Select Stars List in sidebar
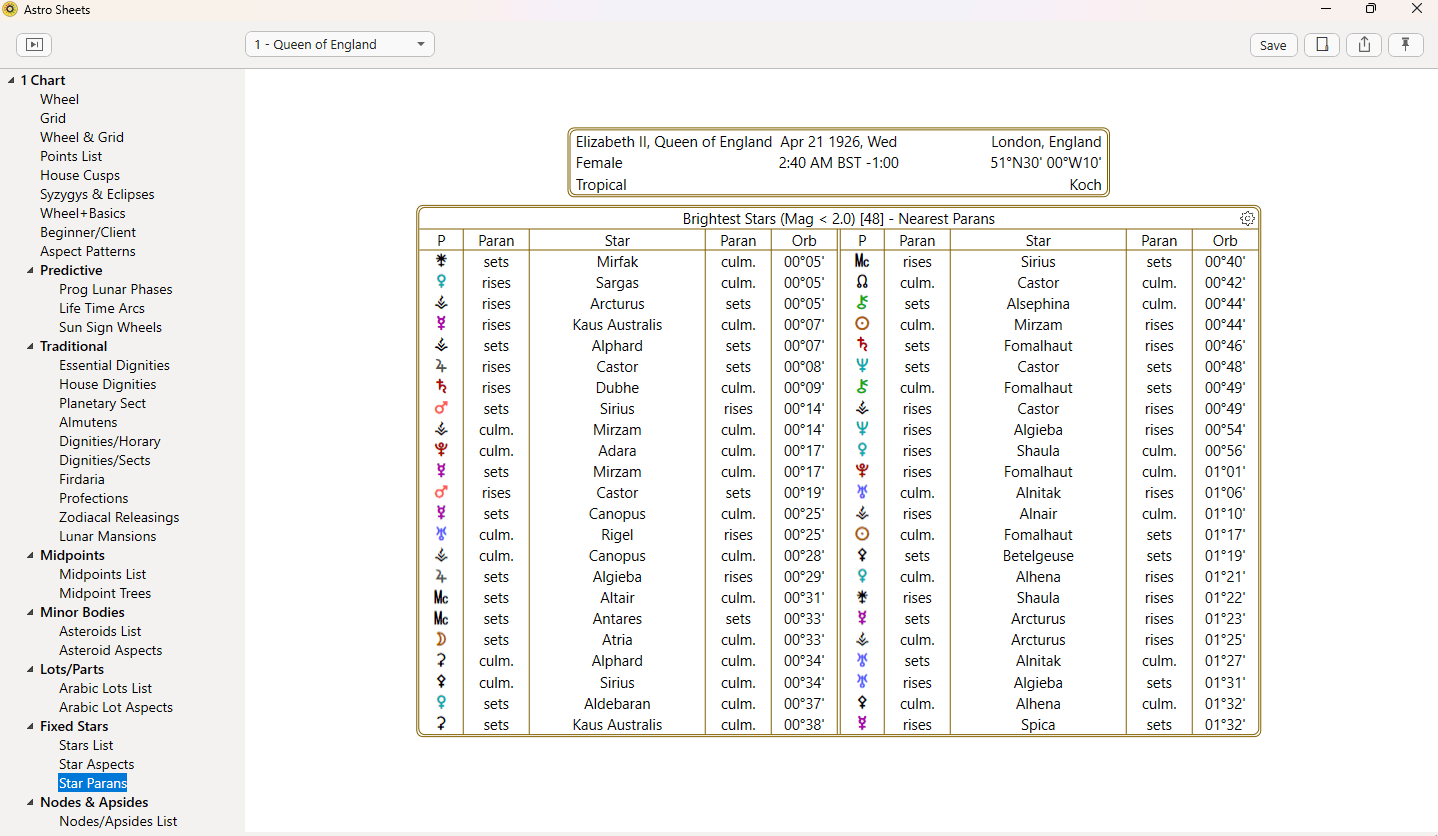1438x836 pixels. click(86, 745)
